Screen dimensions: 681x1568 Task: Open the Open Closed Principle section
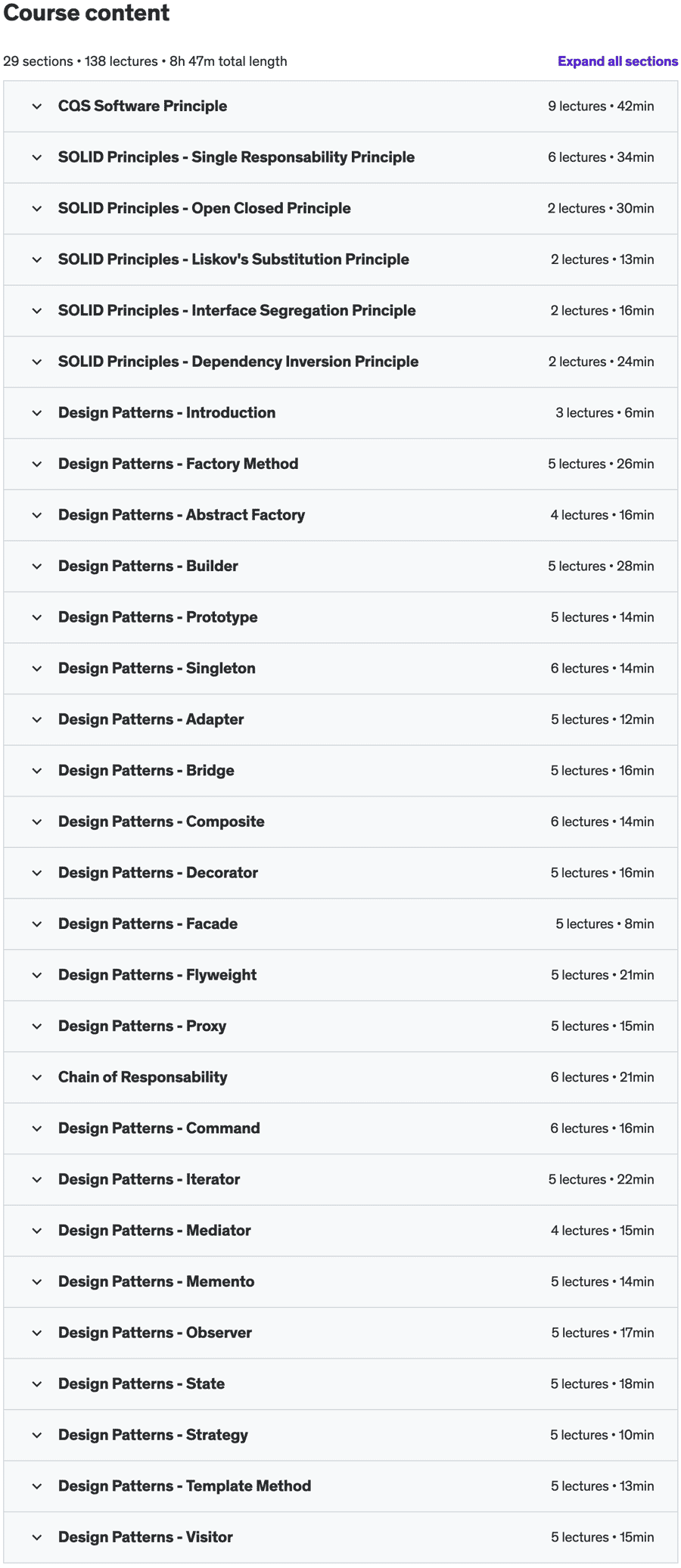(x=204, y=208)
